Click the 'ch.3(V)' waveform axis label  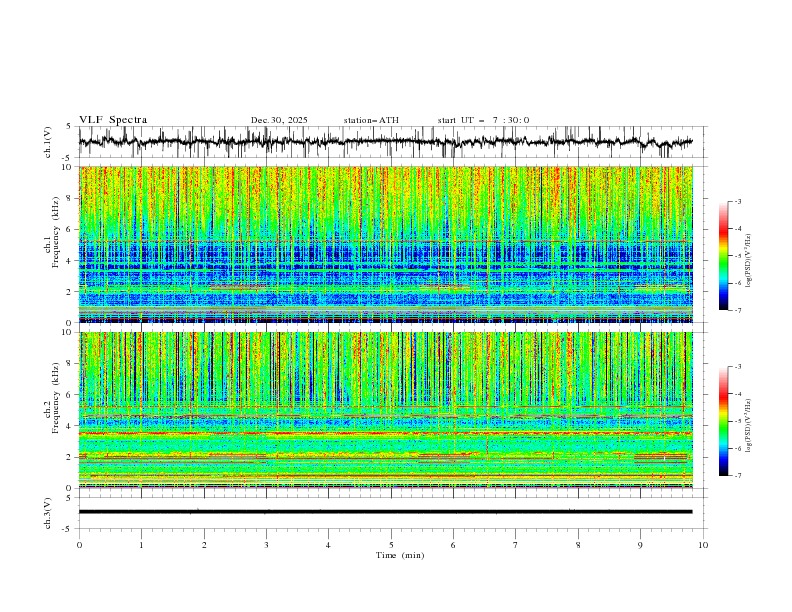coord(48,513)
